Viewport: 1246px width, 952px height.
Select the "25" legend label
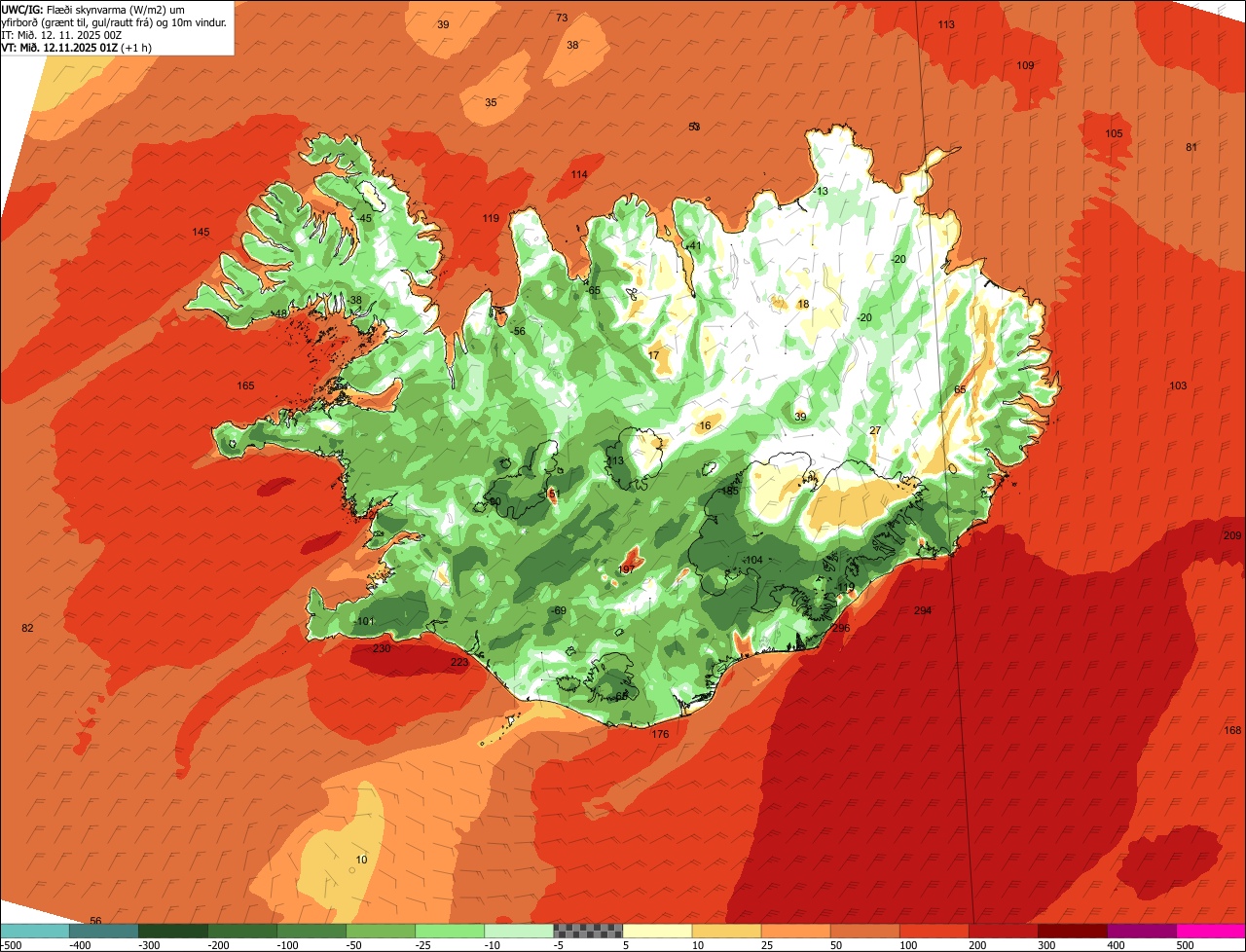point(769,945)
